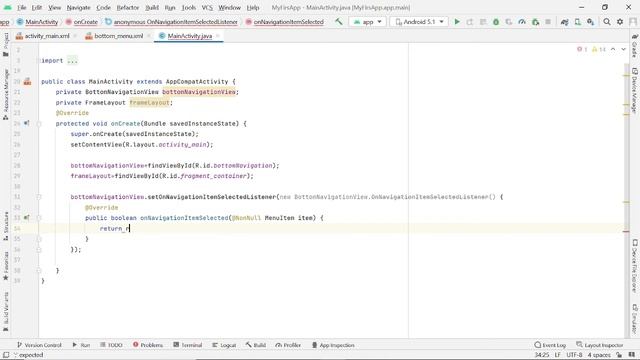Viewport: 640px width, 360px height.
Task: Open the Logcat tool window
Action: coord(224,345)
